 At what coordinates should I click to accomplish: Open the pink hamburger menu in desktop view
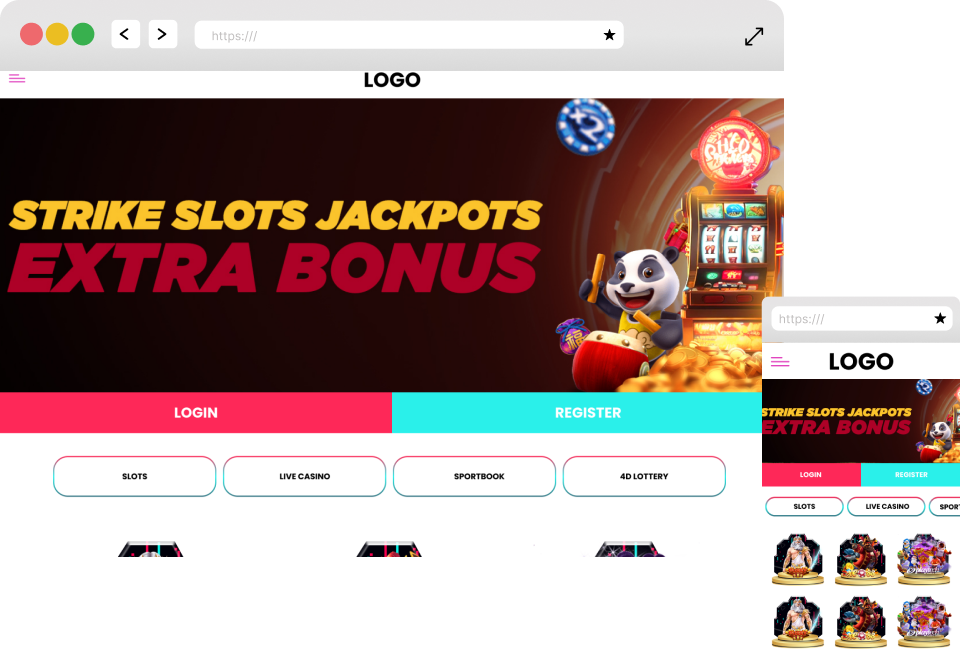click(x=17, y=78)
